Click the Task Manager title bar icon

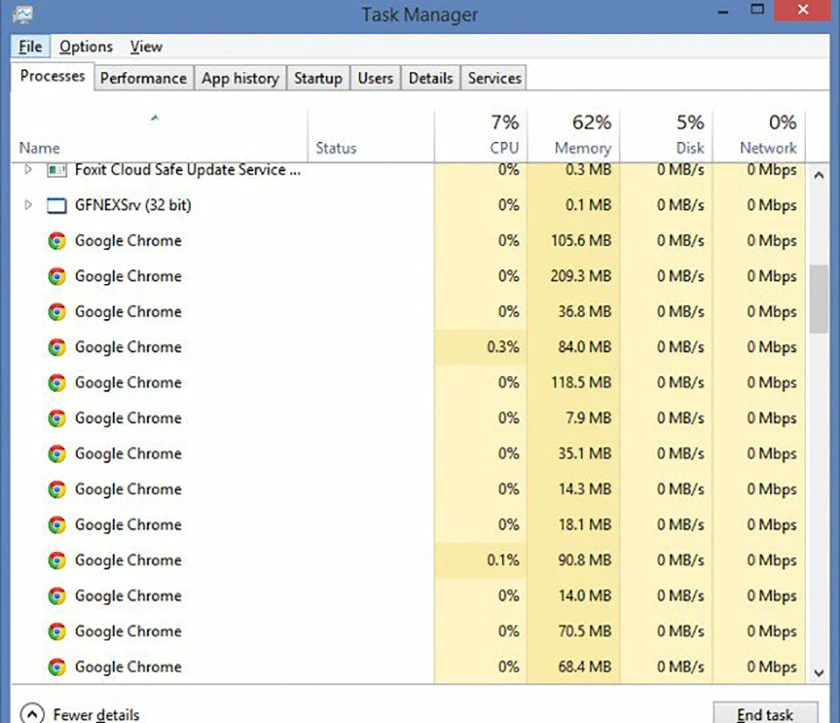[x=22, y=13]
